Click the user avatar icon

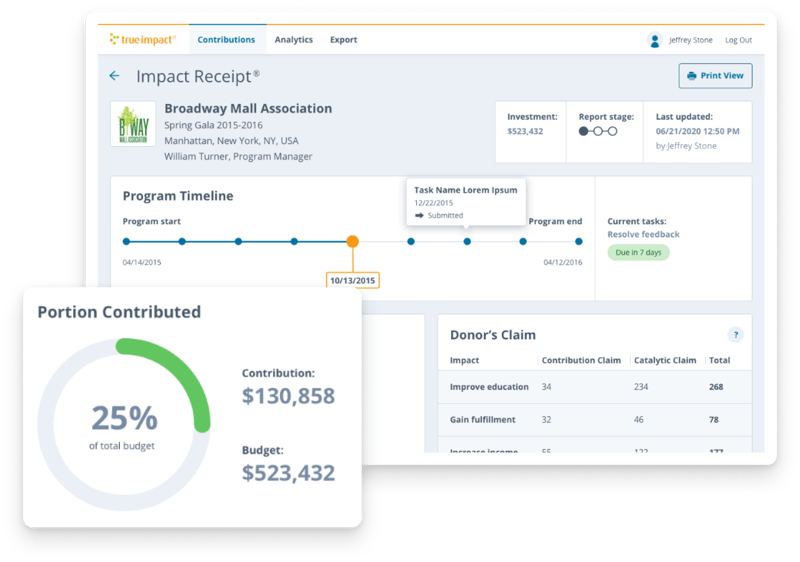655,40
